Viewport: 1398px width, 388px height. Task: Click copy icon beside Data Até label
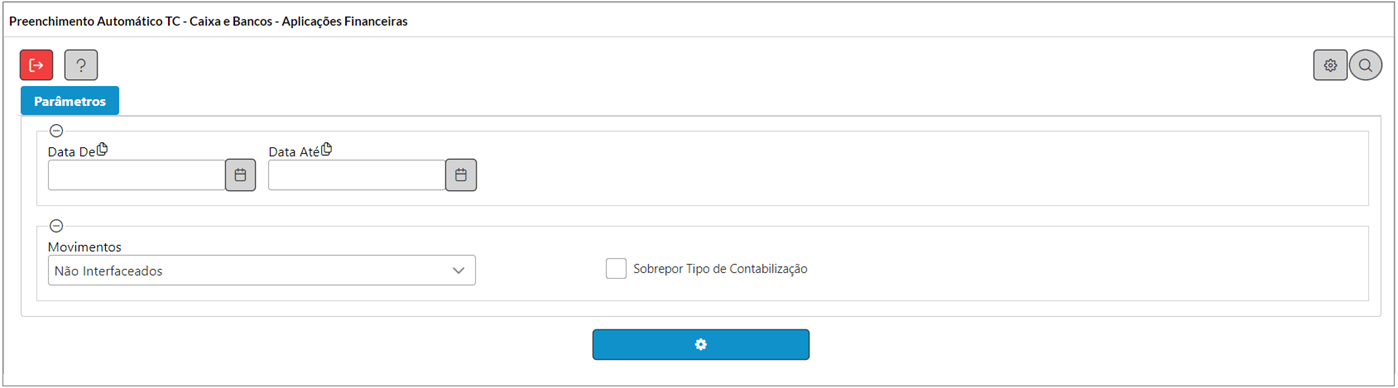[x=326, y=150]
